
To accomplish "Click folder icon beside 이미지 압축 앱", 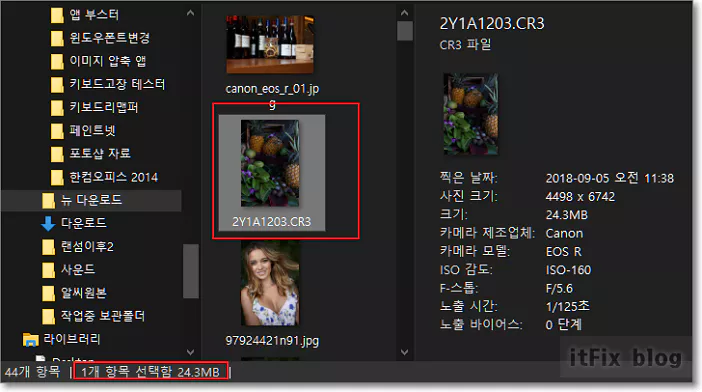I will (x=57, y=61).
